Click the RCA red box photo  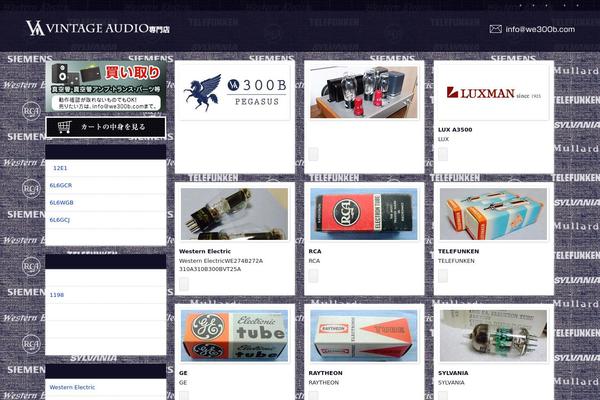[x=364, y=214]
